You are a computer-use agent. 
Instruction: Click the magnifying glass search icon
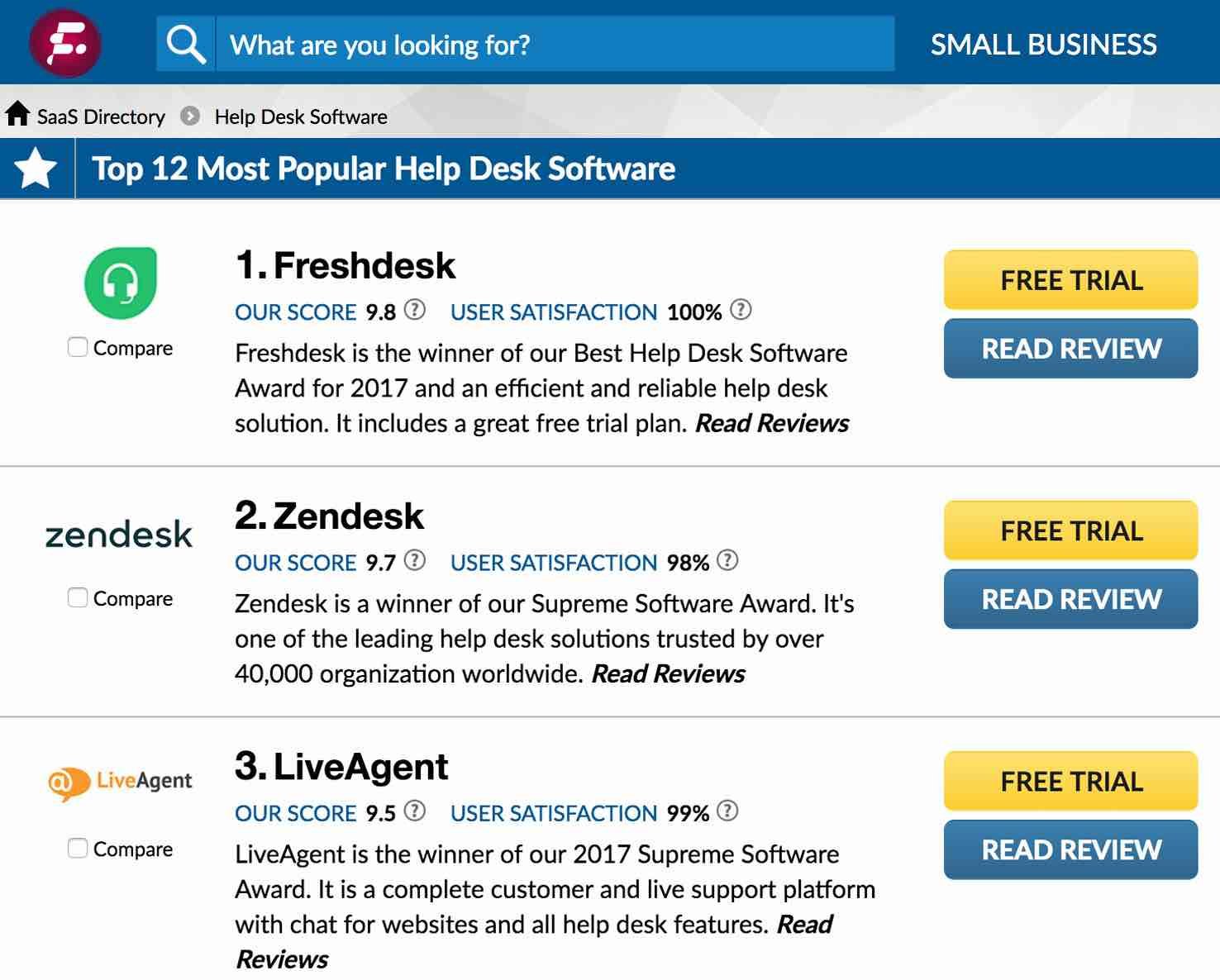click(186, 44)
